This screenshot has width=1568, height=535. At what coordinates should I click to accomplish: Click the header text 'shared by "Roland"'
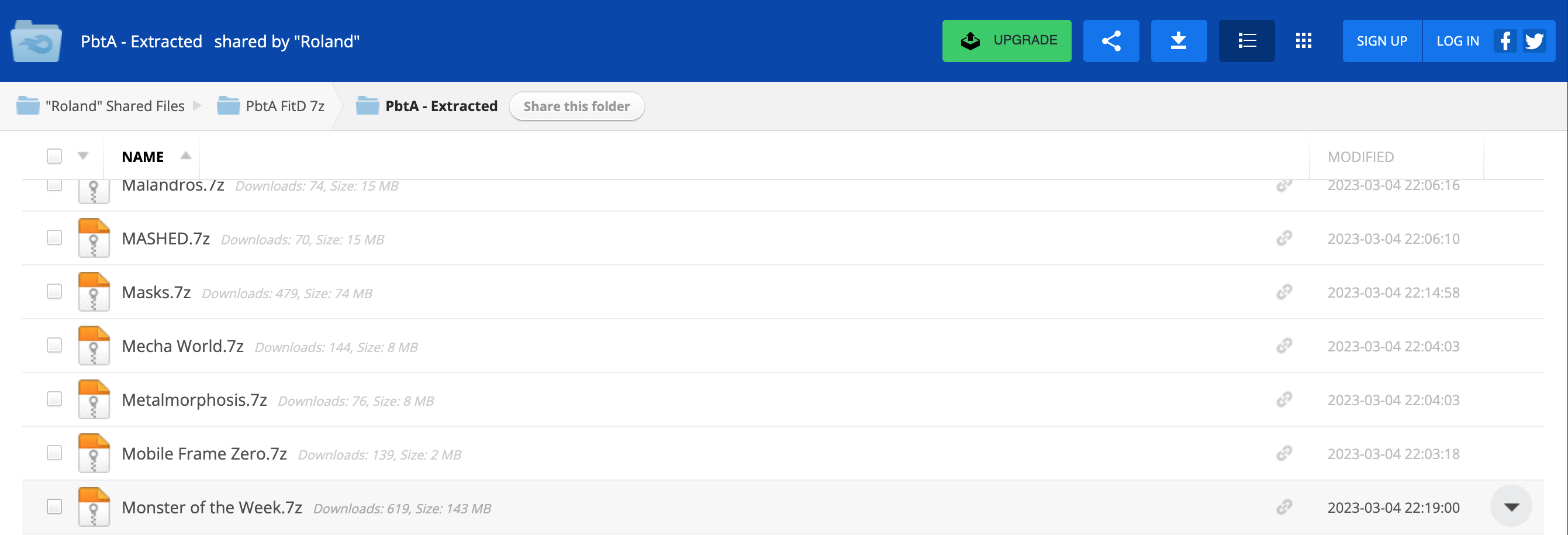pyautogui.click(x=286, y=41)
